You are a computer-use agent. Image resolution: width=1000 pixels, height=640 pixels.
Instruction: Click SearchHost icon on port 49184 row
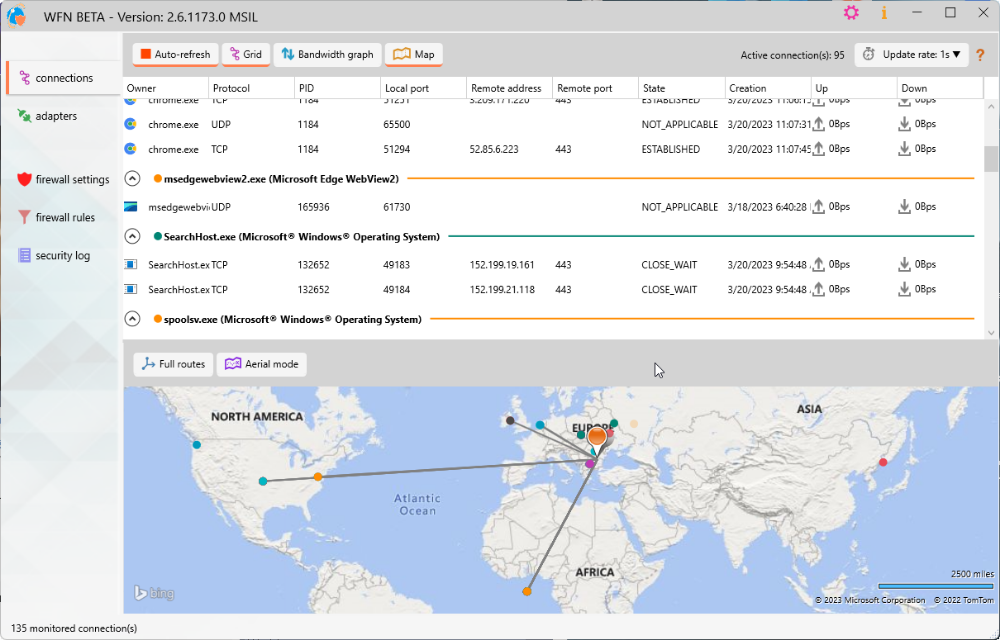130,289
